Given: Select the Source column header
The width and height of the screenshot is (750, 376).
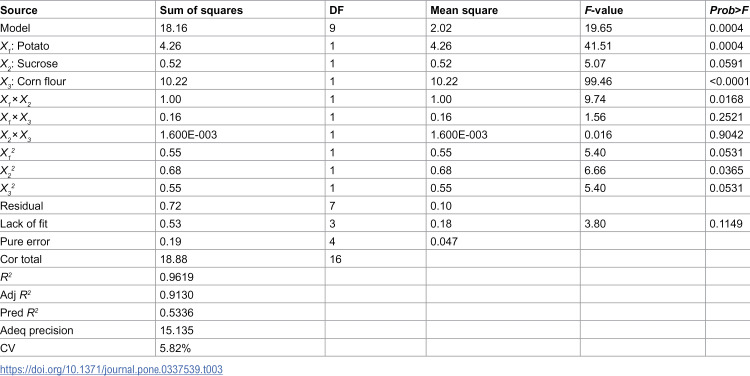Looking at the screenshot, I should (19, 10).
